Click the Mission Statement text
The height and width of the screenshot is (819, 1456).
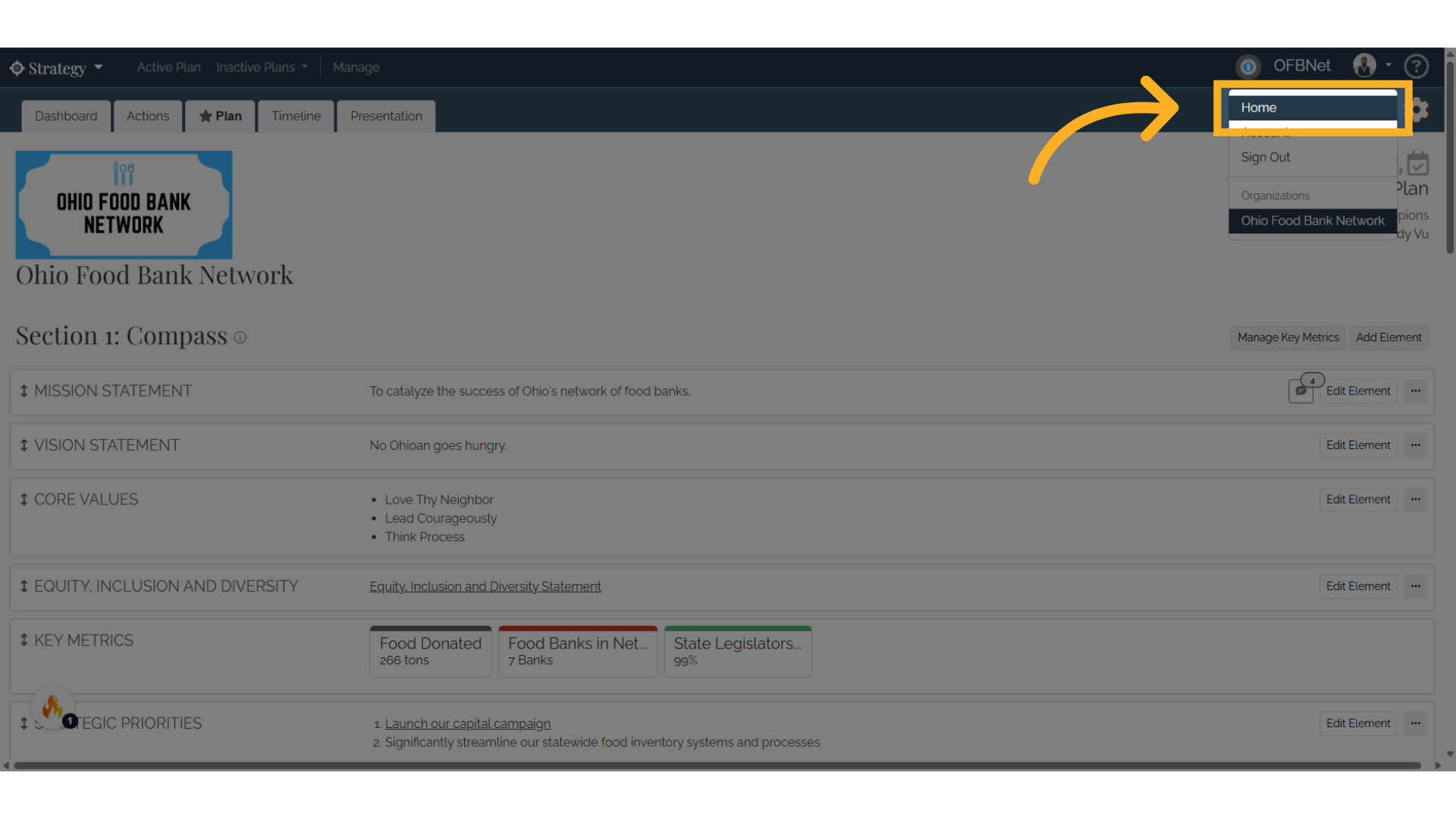pos(529,391)
